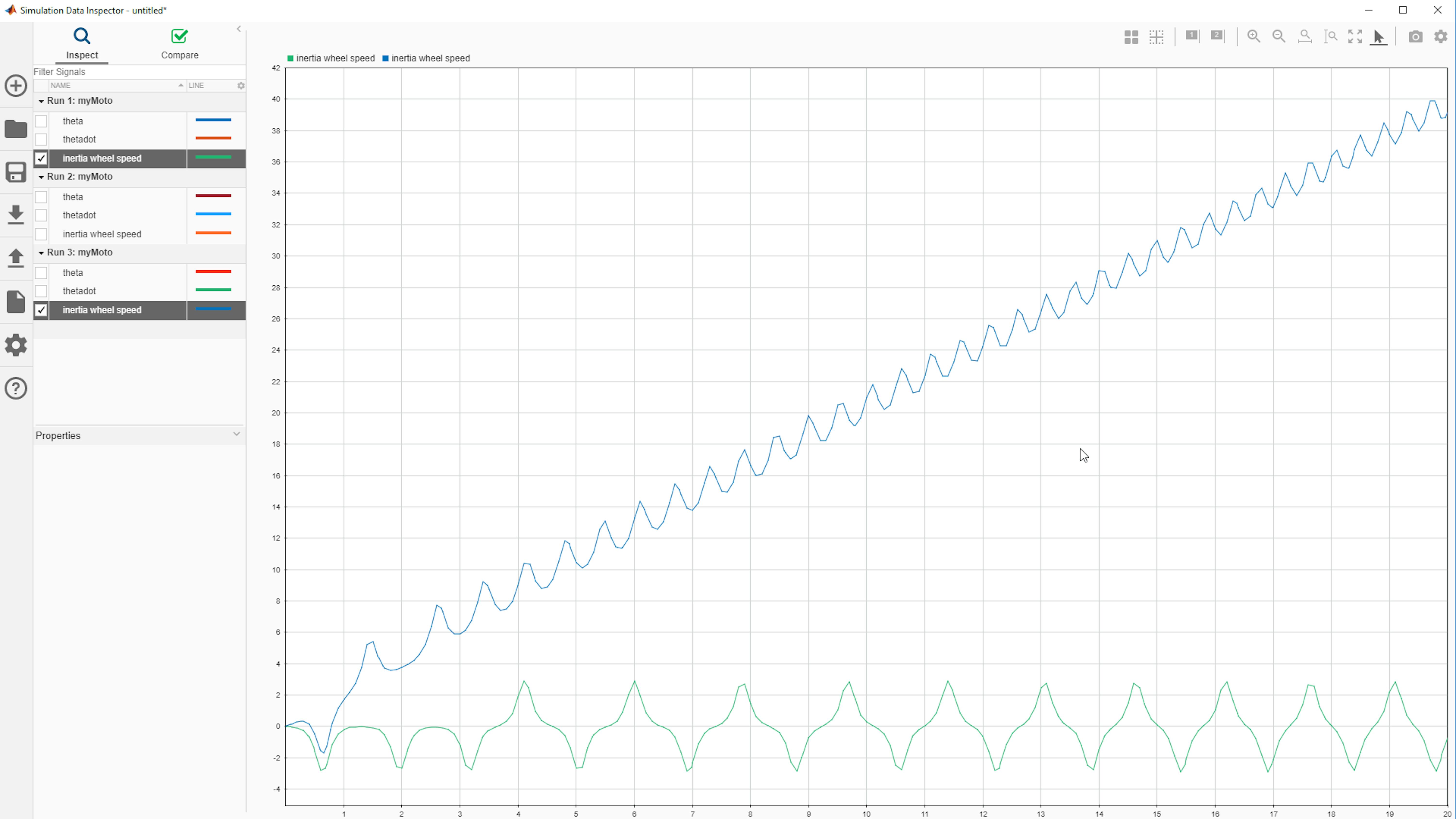This screenshot has width=1456, height=819.
Task: Select the Zoom Out tool
Action: click(x=1279, y=37)
